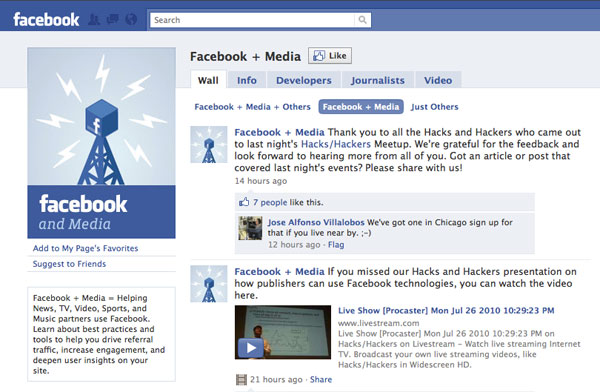The width and height of the screenshot is (600, 392).
Task: Click the Facebook logo in the header
Action: tap(46, 20)
